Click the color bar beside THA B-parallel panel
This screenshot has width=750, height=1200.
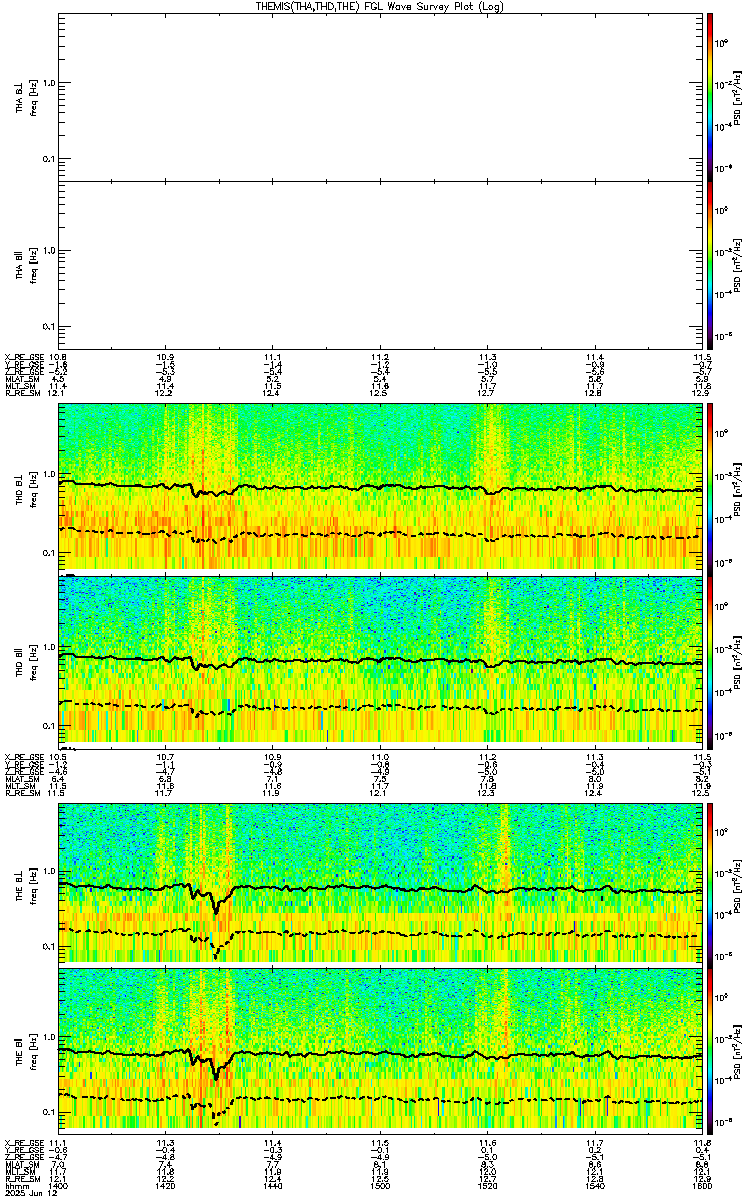[x=710, y=265]
